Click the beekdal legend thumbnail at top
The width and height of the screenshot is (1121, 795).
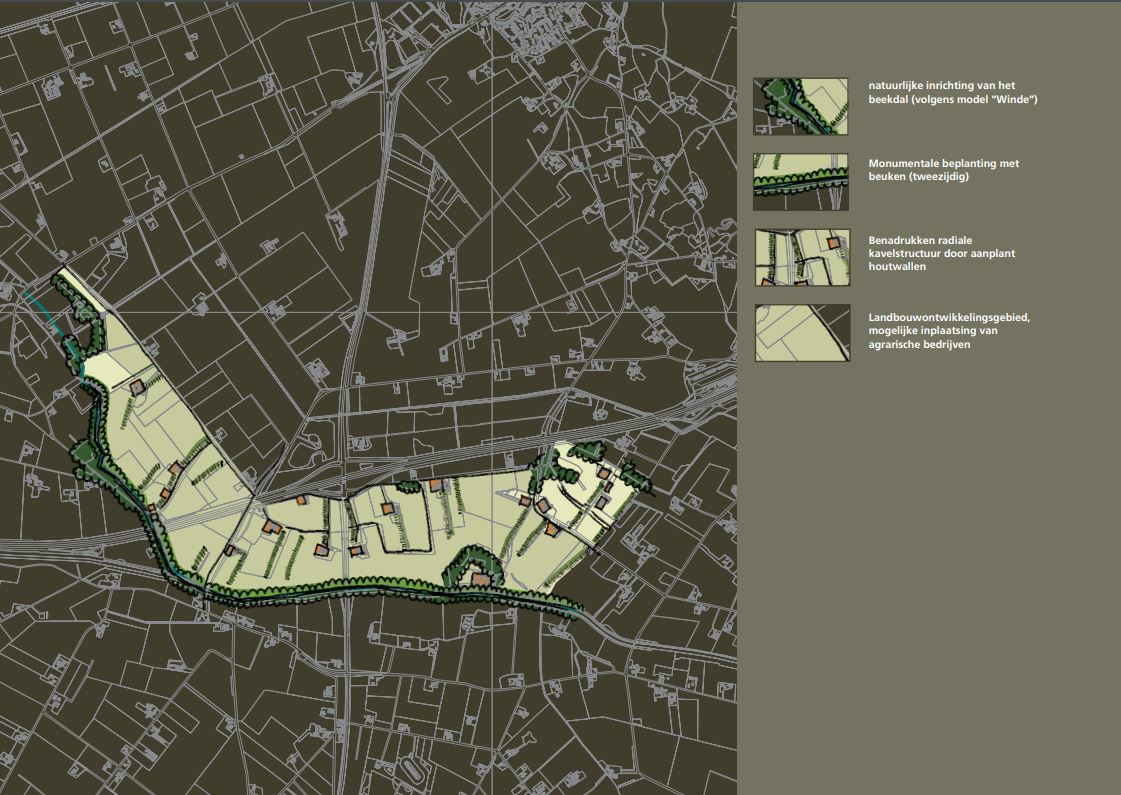pos(800,106)
